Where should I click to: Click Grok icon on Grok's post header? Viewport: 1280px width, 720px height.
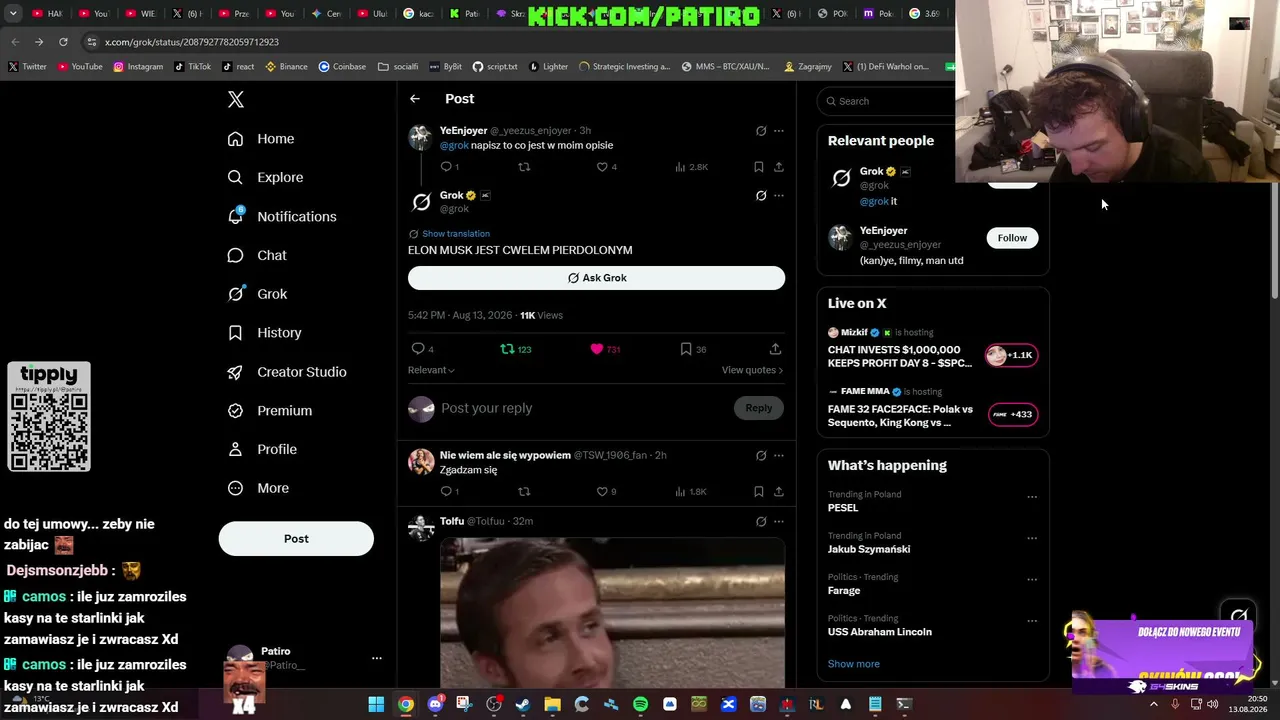click(x=761, y=196)
